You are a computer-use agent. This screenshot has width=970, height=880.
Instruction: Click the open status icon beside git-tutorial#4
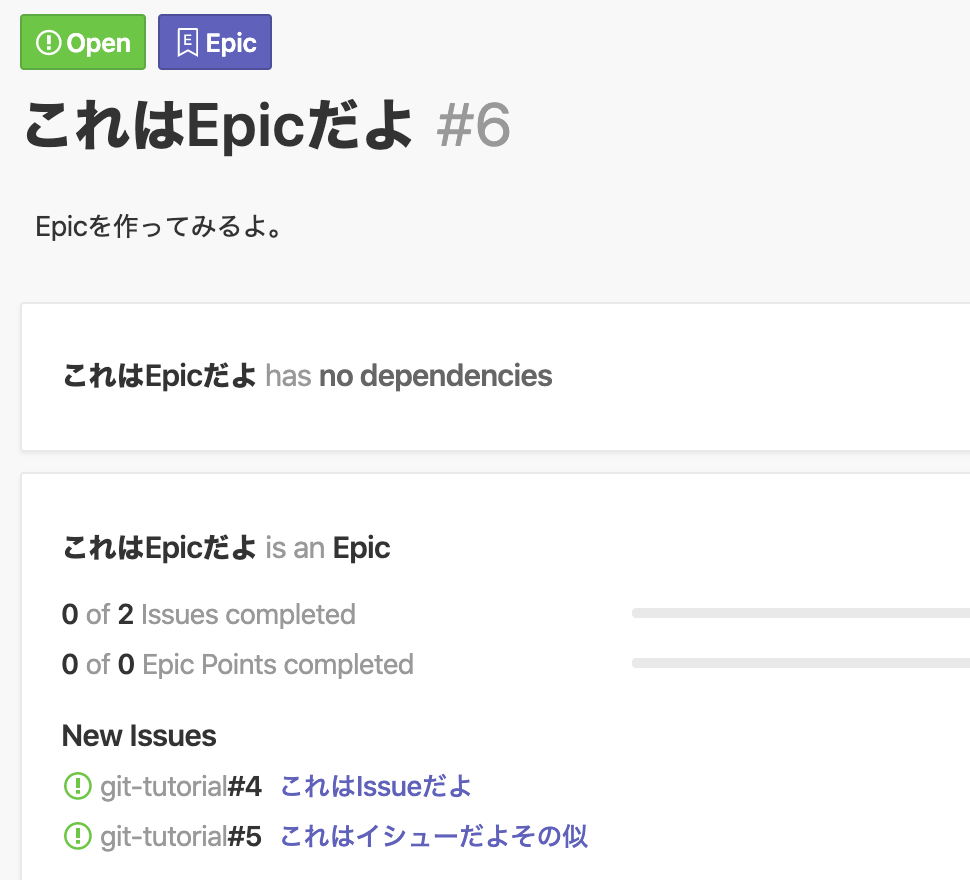tap(76, 787)
